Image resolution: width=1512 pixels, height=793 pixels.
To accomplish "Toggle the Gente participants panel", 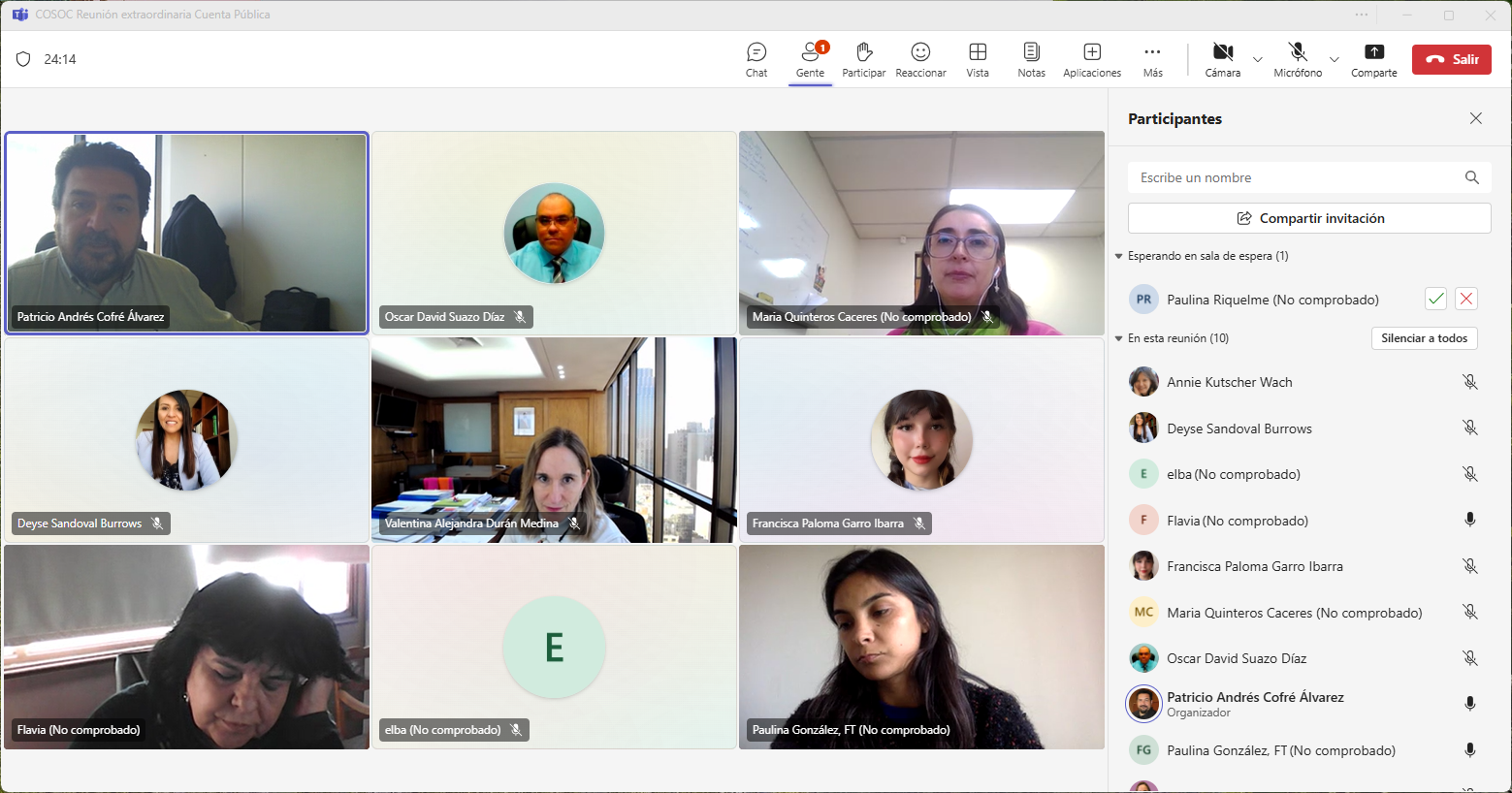I will click(810, 59).
